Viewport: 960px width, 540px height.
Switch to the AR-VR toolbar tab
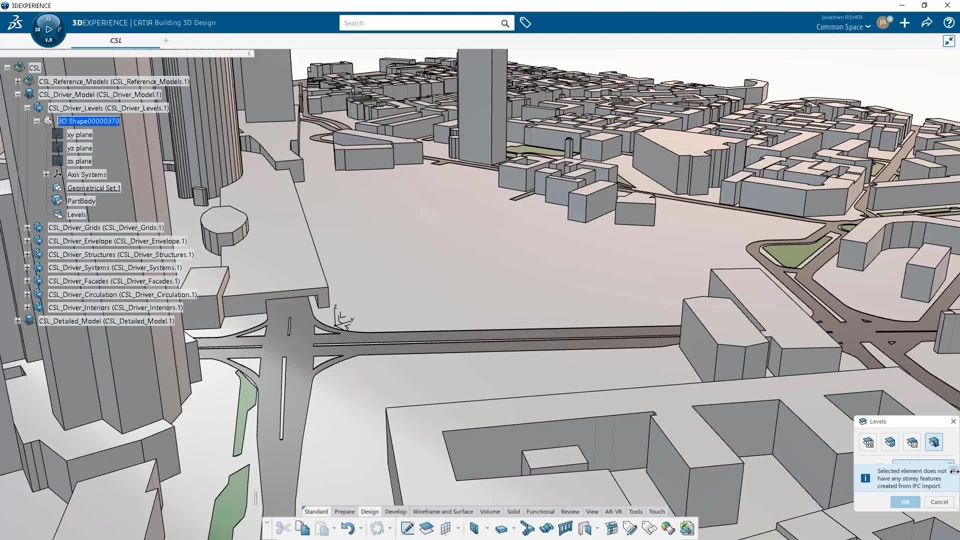[613, 511]
